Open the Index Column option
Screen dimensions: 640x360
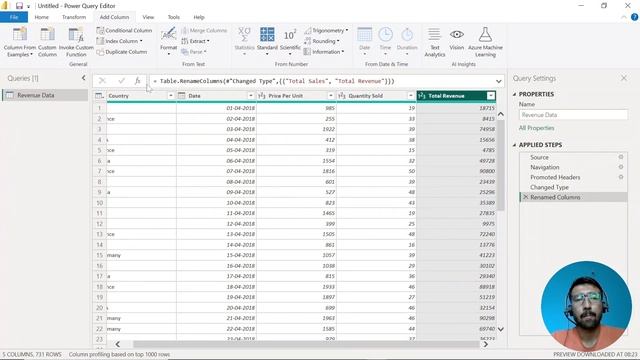[120, 41]
